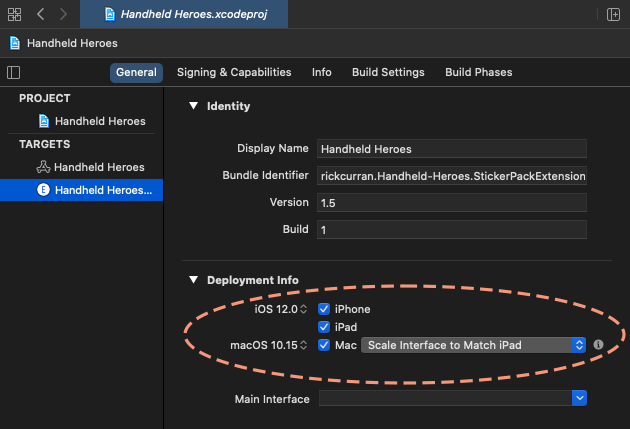630x429 pixels.
Task: Open the Main Interface dropdown
Action: [x=453, y=398]
